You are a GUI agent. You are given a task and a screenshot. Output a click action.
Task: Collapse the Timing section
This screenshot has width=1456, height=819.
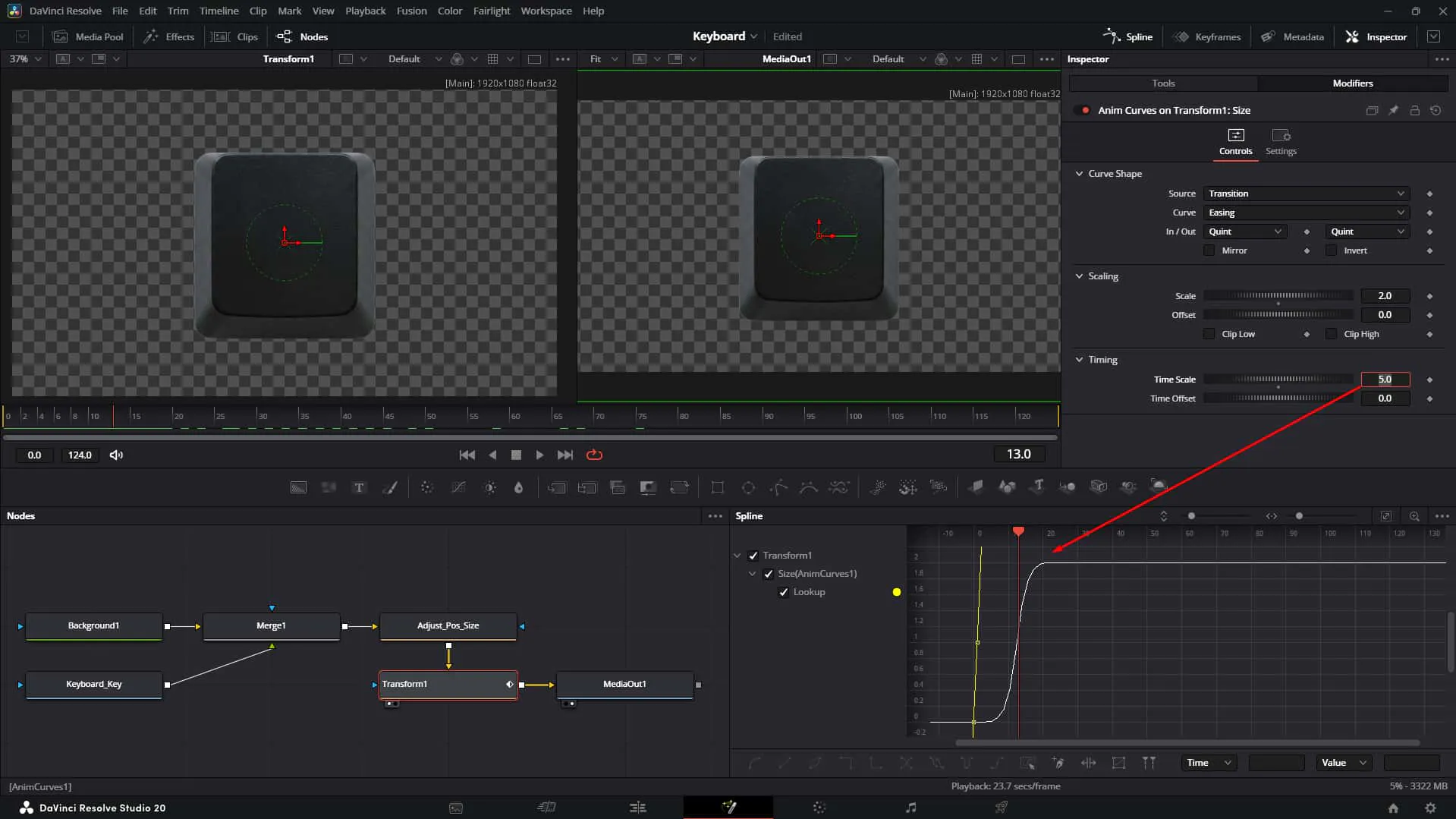[1079, 360]
